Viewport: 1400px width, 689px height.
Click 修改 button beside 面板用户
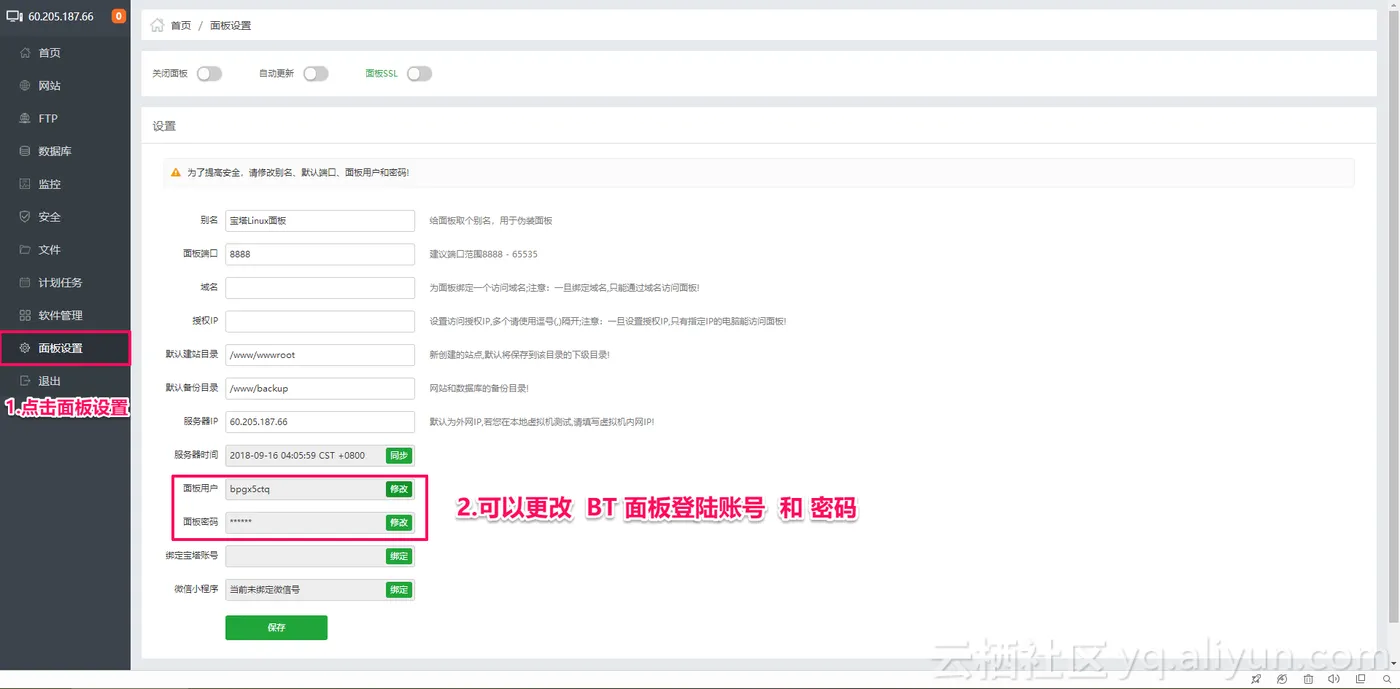point(399,489)
